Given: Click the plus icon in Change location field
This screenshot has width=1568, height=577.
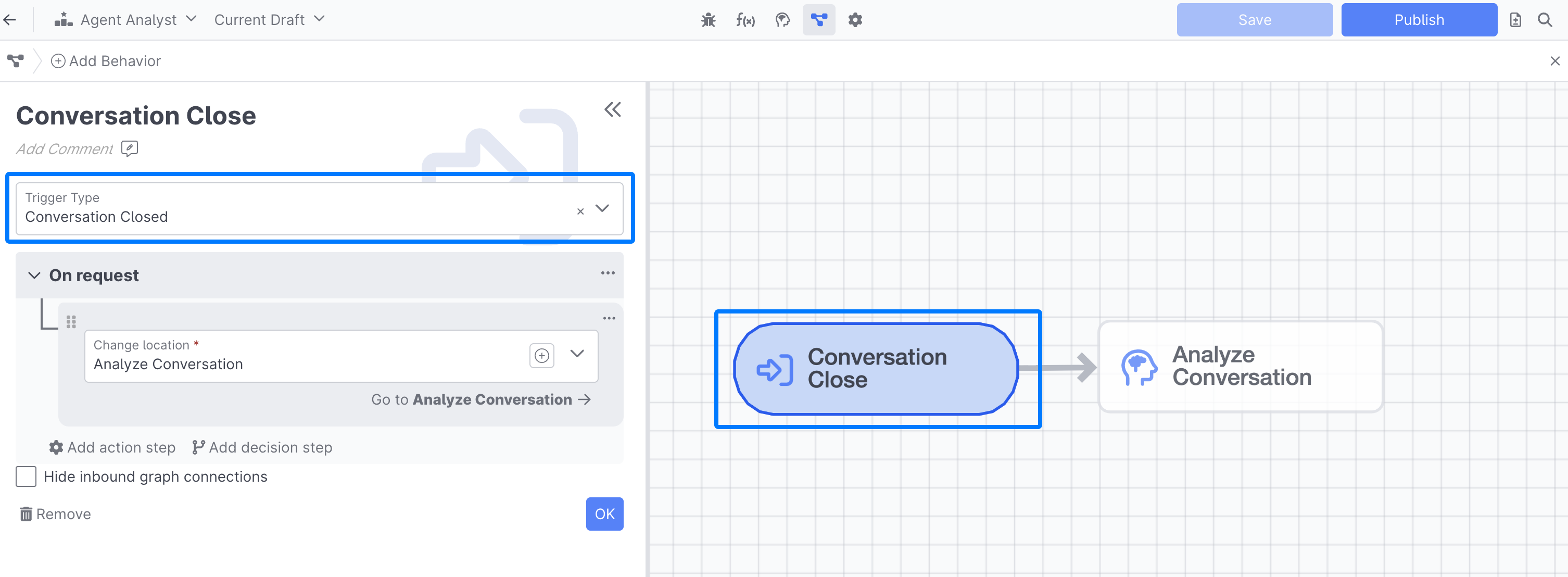Looking at the screenshot, I should [x=541, y=355].
